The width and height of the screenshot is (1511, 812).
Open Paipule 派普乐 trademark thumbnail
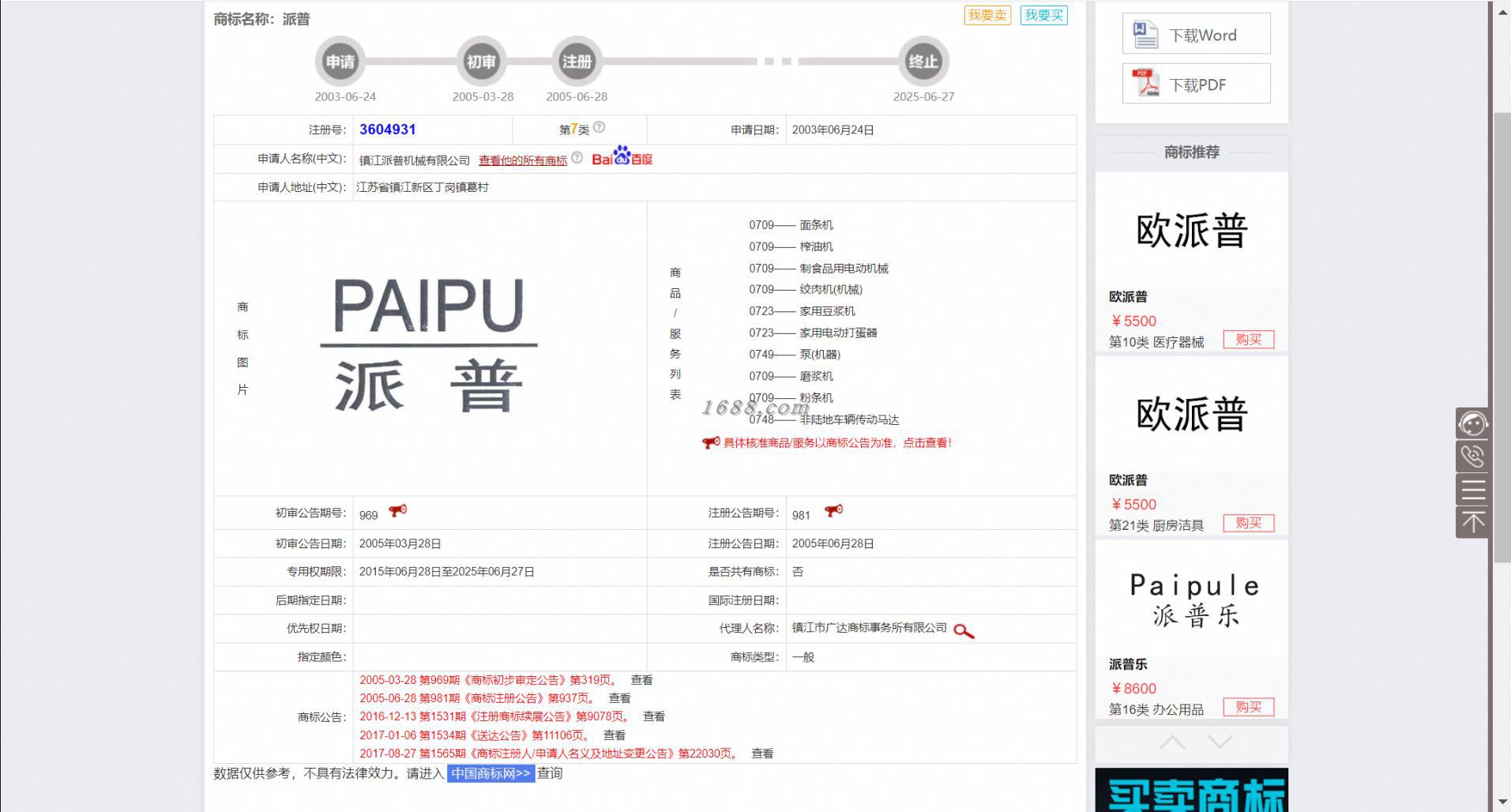[1191, 598]
